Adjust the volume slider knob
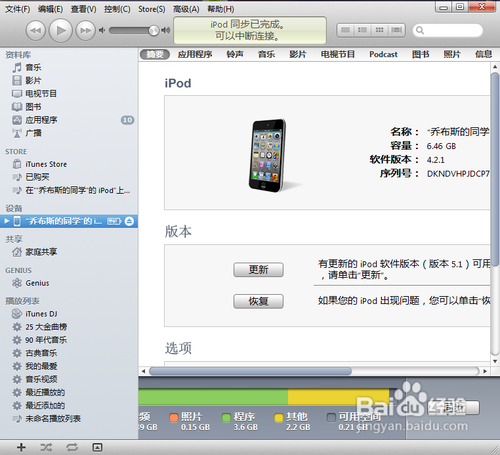The width and height of the screenshot is (500, 455). pos(154,30)
